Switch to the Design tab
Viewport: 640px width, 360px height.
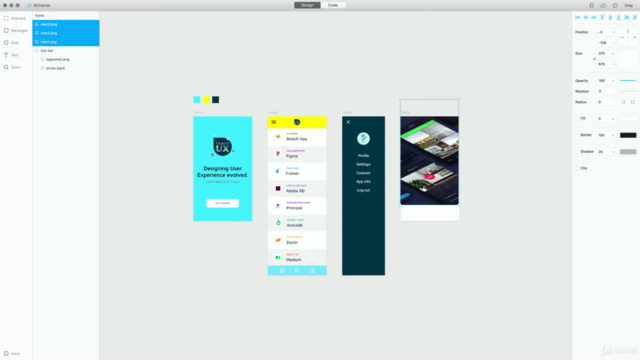click(307, 5)
